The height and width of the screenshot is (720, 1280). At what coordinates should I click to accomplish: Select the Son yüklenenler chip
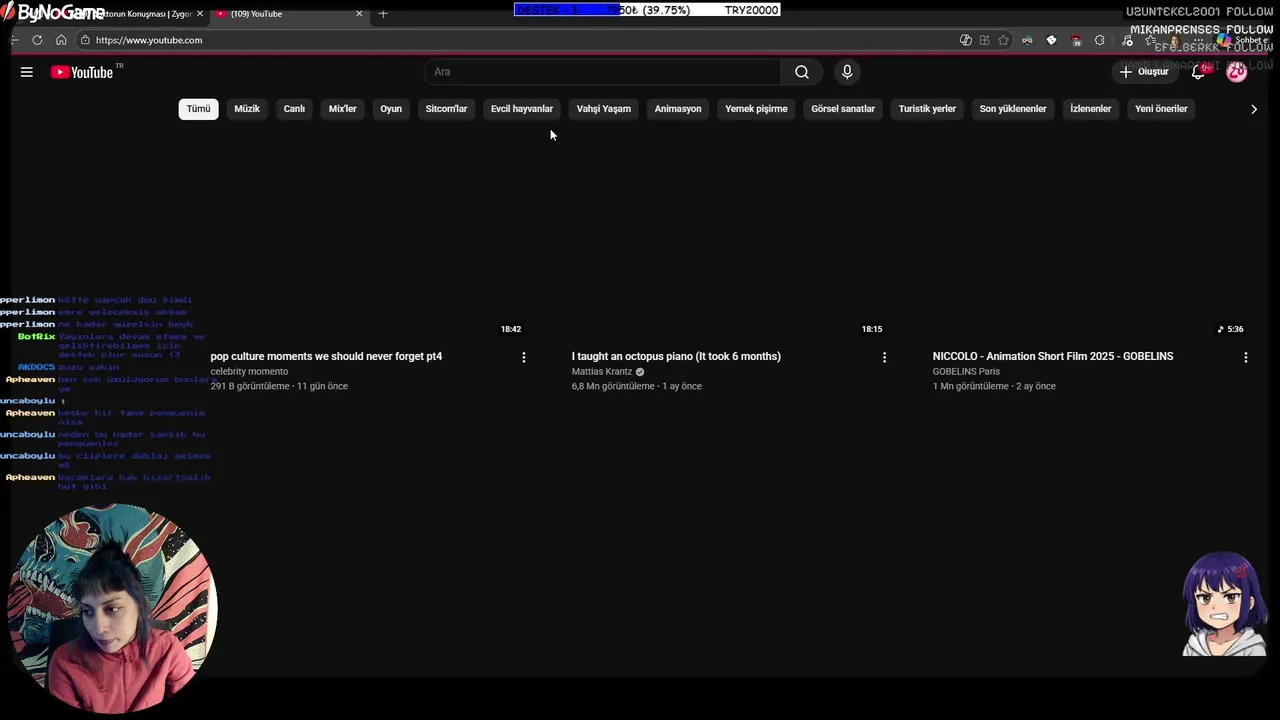(x=1013, y=109)
